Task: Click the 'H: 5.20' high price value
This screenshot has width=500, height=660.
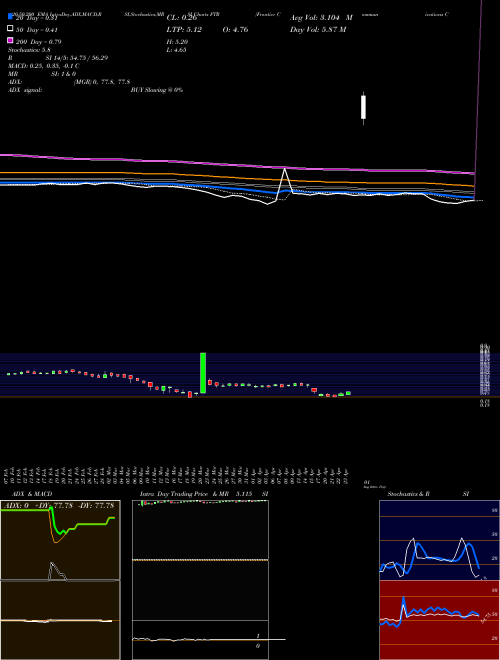Action: click(177, 42)
